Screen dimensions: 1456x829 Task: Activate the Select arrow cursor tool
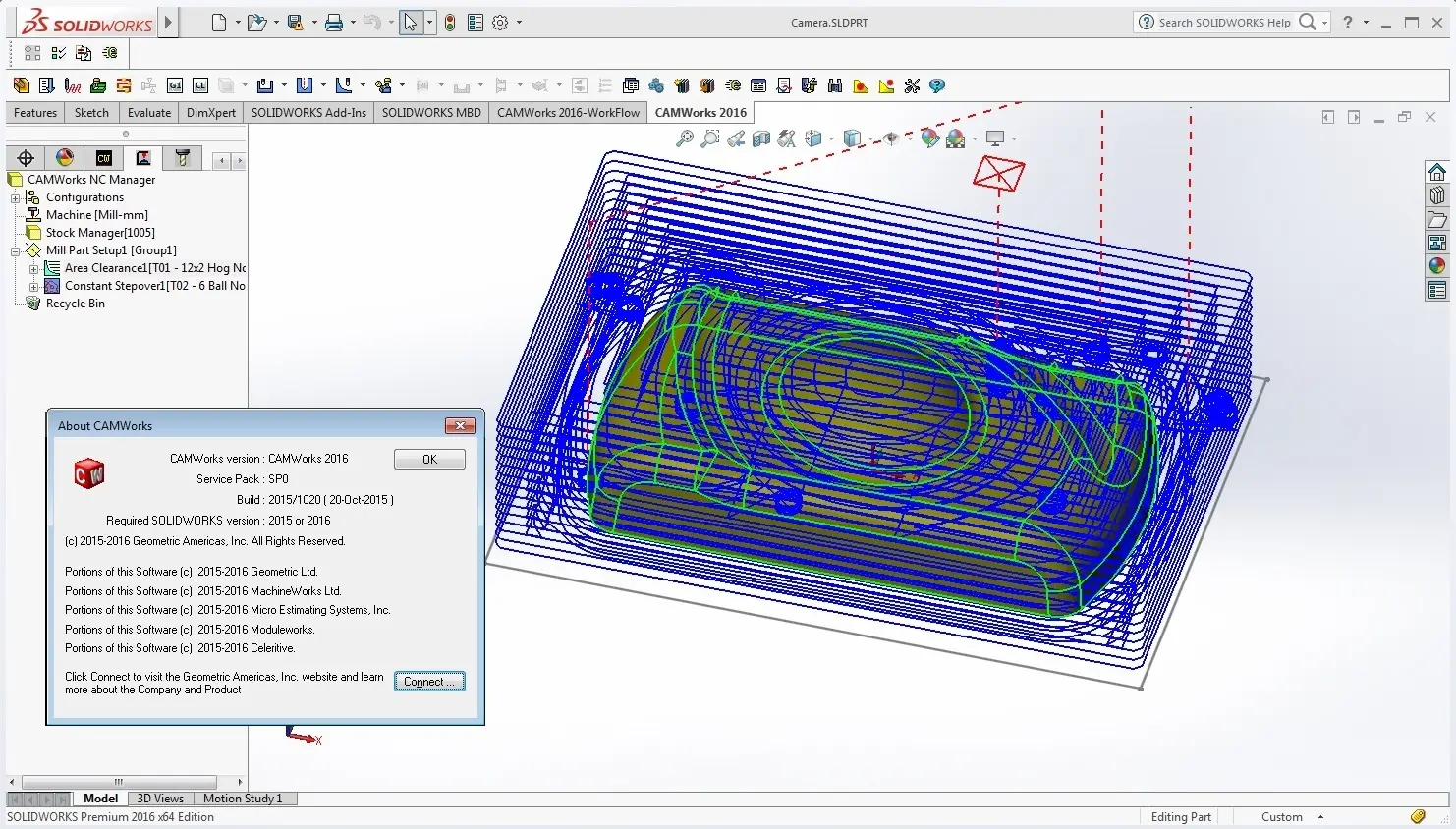tap(411, 23)
